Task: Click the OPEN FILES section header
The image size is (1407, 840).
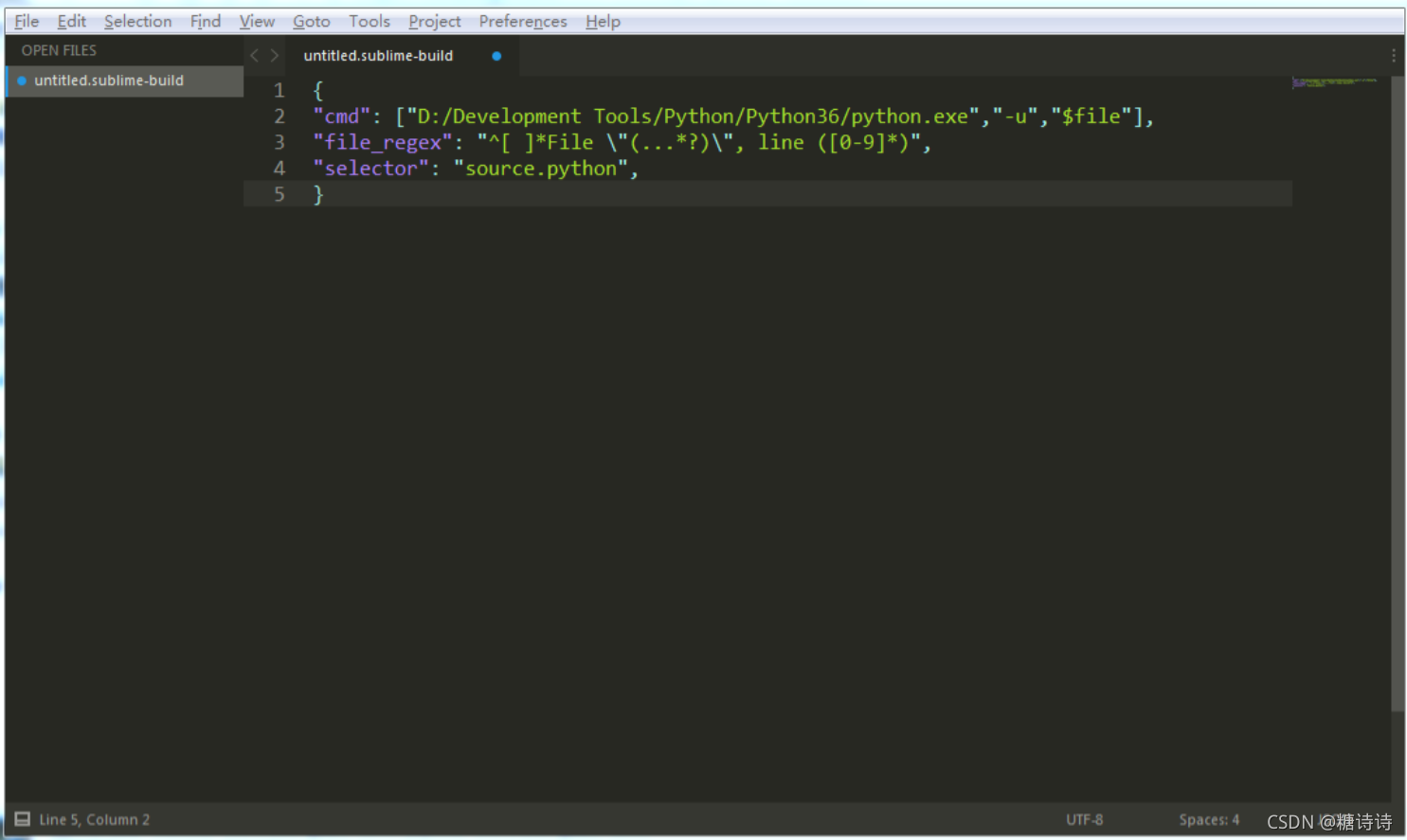Action: pyautogui.click(x=59, y=50)
